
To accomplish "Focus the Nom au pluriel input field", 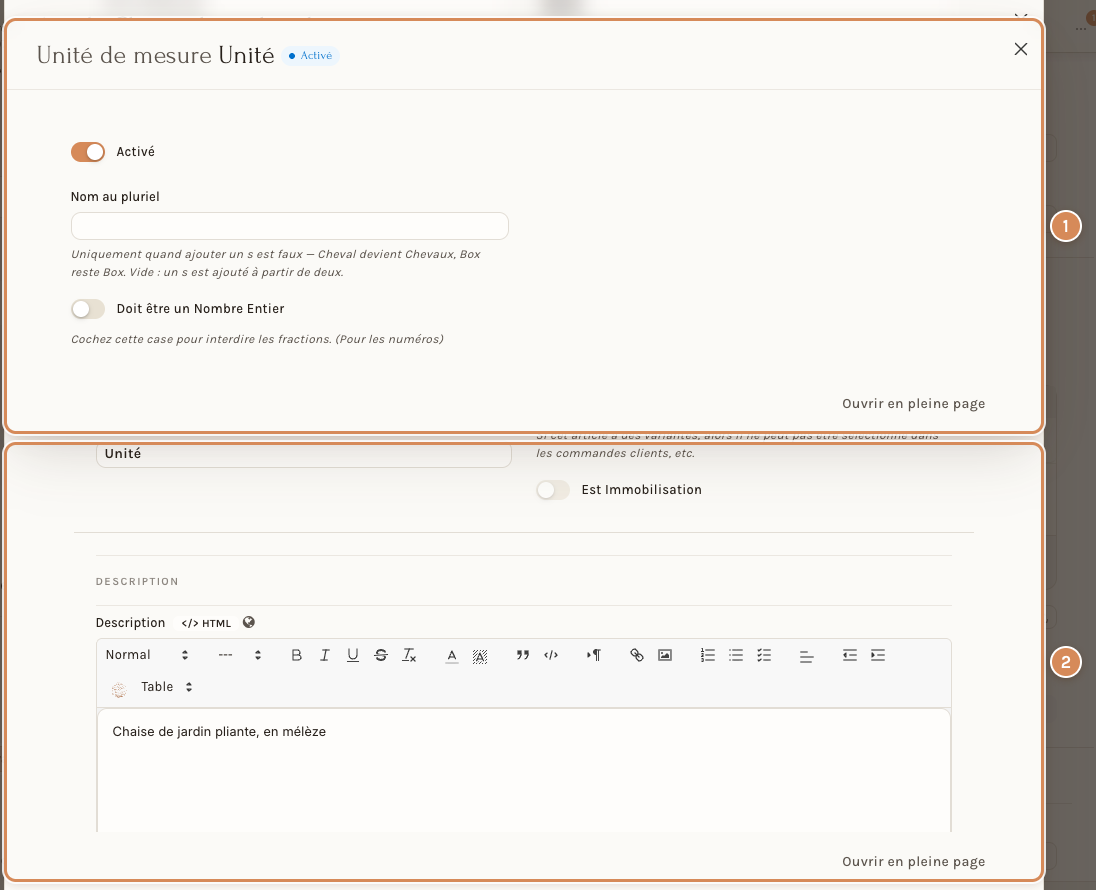I will point(289,226).
